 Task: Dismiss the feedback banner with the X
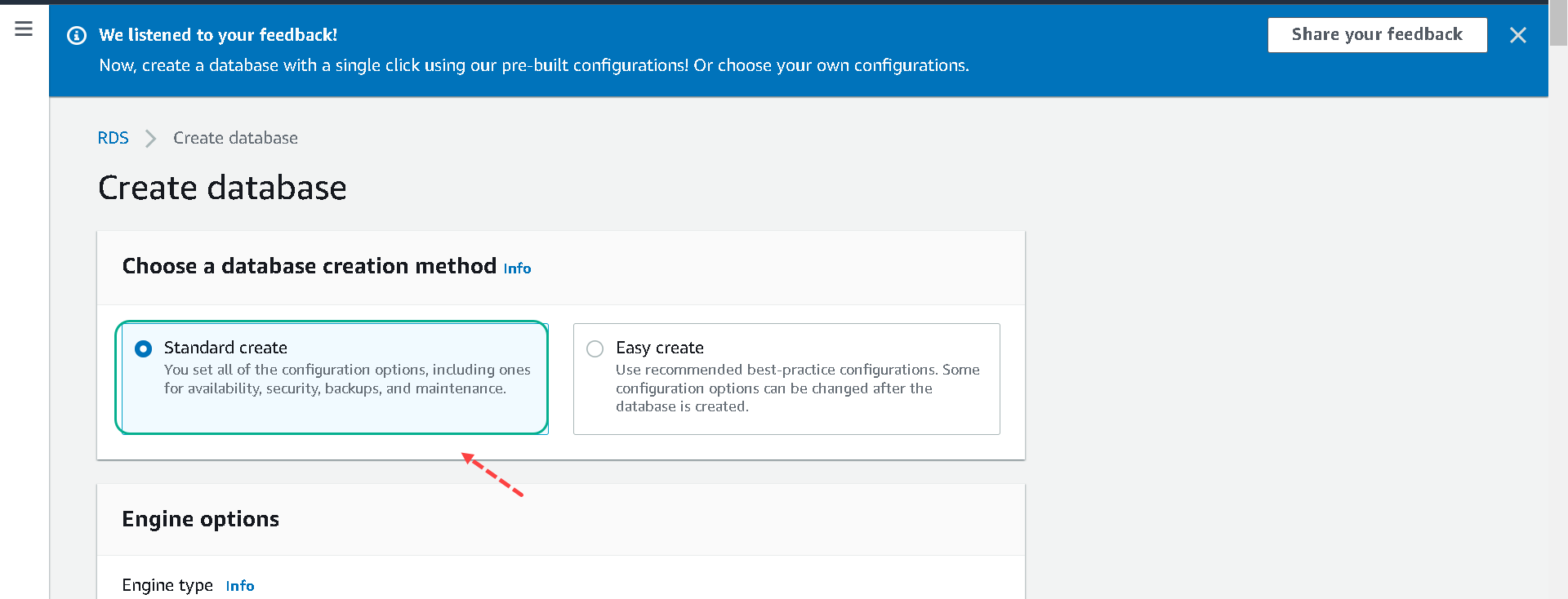point(1517,35)
